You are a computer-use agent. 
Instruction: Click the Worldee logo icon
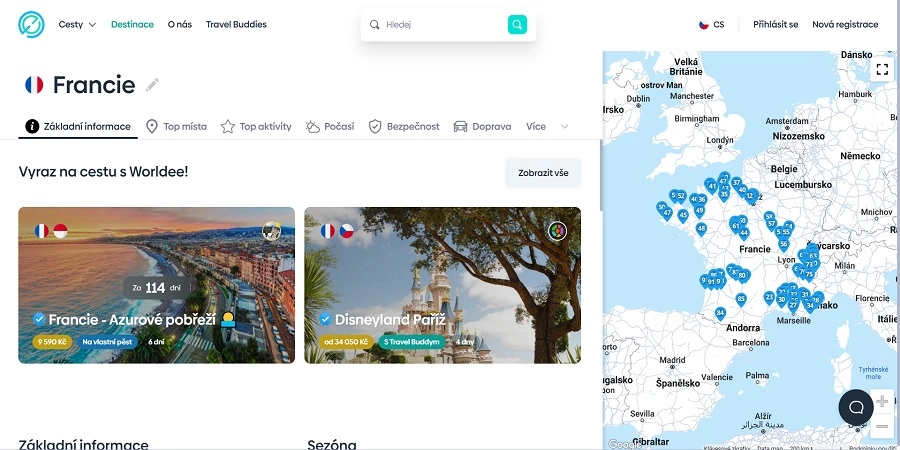31,25
